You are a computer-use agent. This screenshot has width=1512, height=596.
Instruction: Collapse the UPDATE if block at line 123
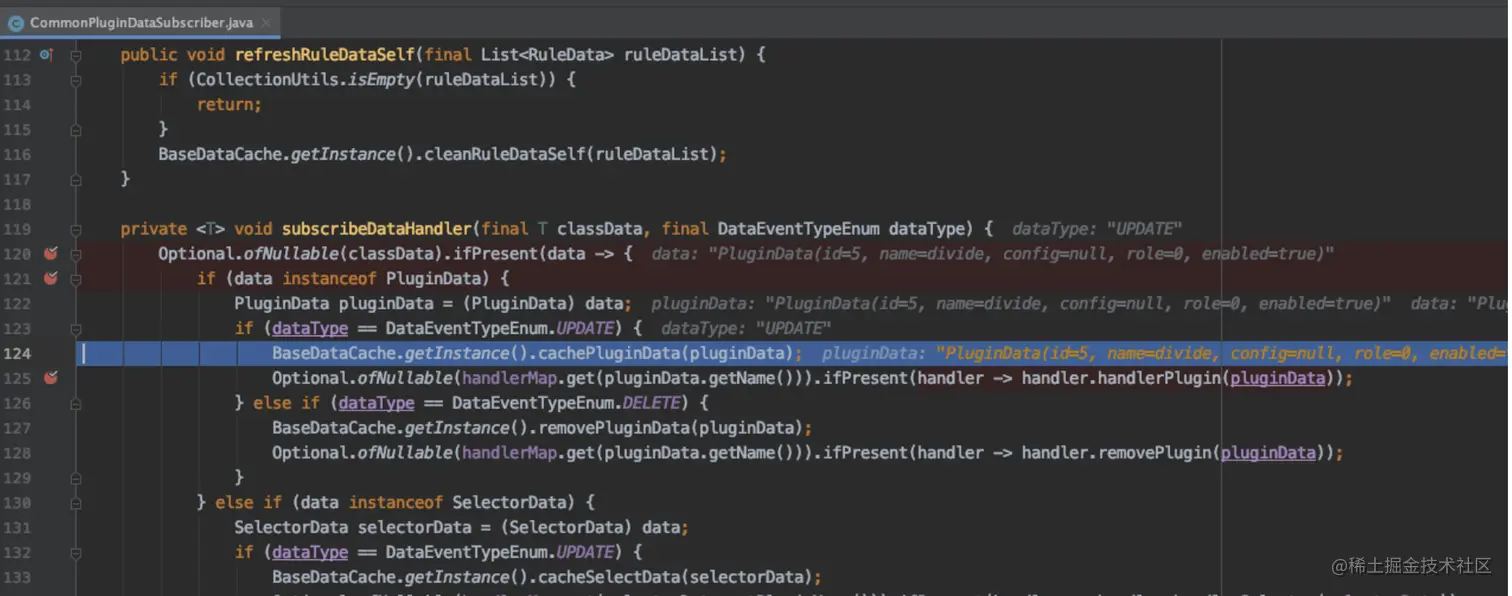pos(76,328)
